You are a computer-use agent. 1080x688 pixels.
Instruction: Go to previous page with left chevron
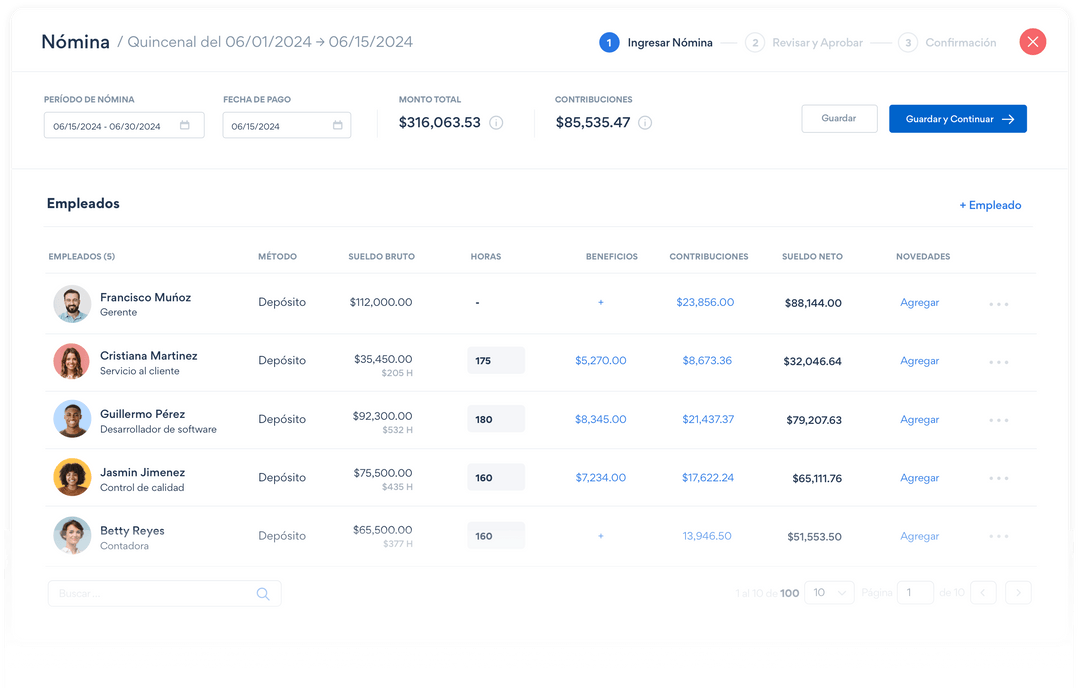tap(983, 592)
